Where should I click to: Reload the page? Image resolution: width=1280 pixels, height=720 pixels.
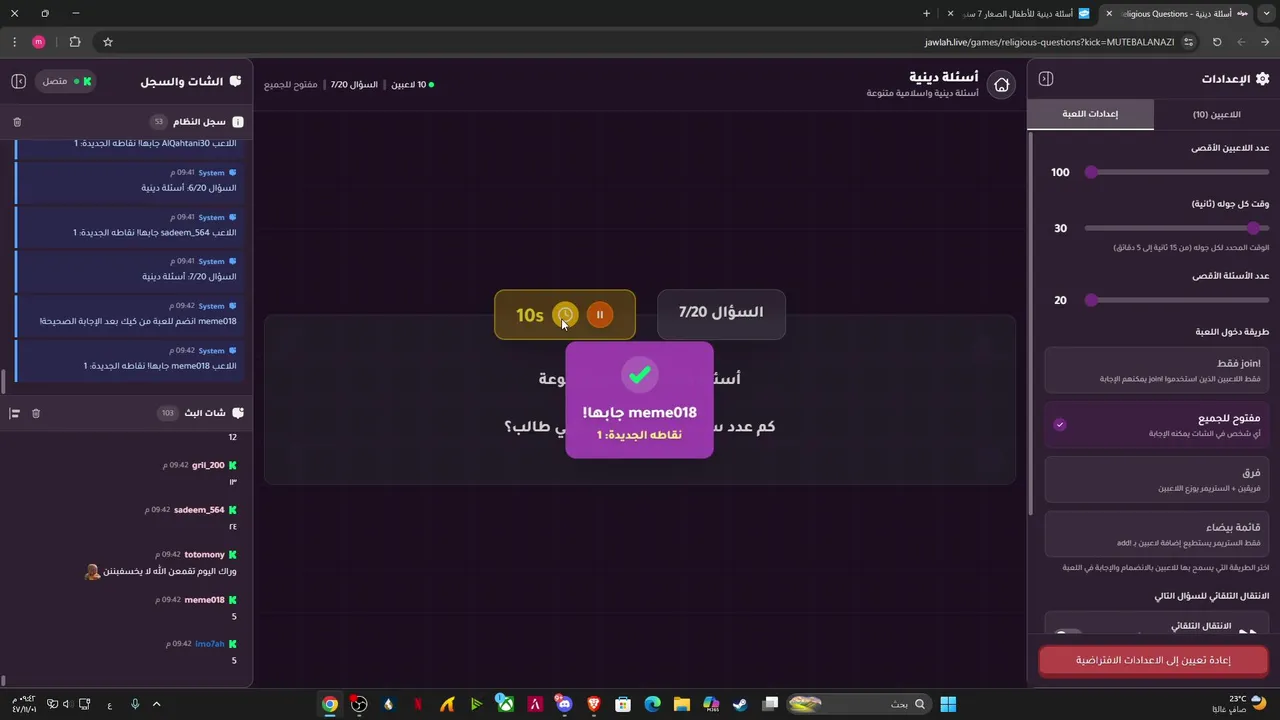coord(1217,42)
